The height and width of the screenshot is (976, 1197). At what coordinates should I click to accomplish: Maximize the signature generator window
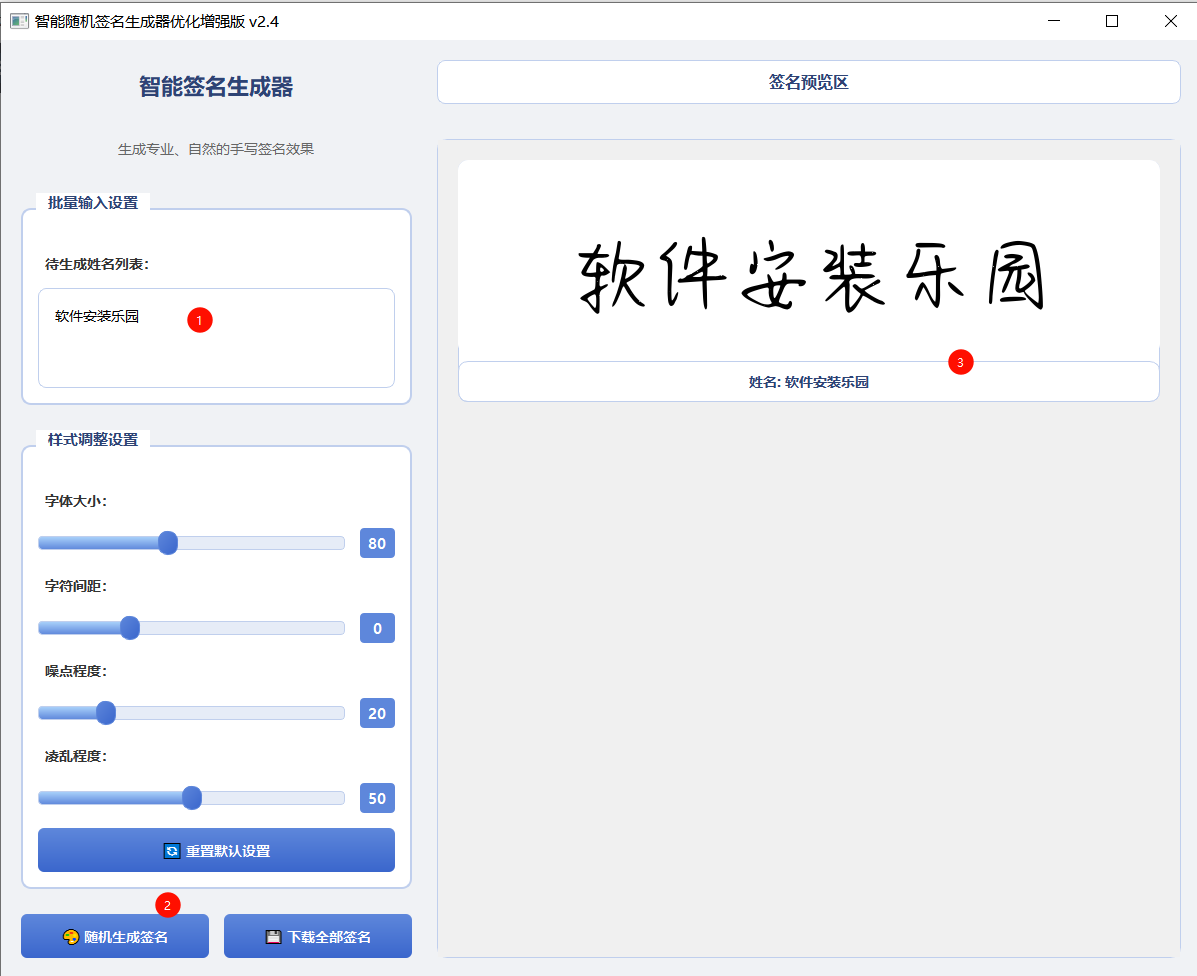[x=1111, y=21]
